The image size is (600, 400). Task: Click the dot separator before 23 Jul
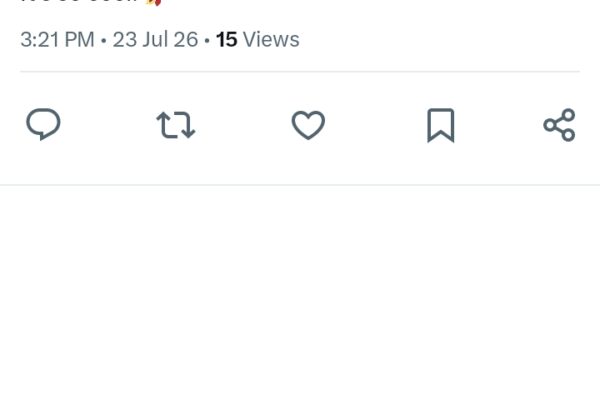(x=104, y=40)
